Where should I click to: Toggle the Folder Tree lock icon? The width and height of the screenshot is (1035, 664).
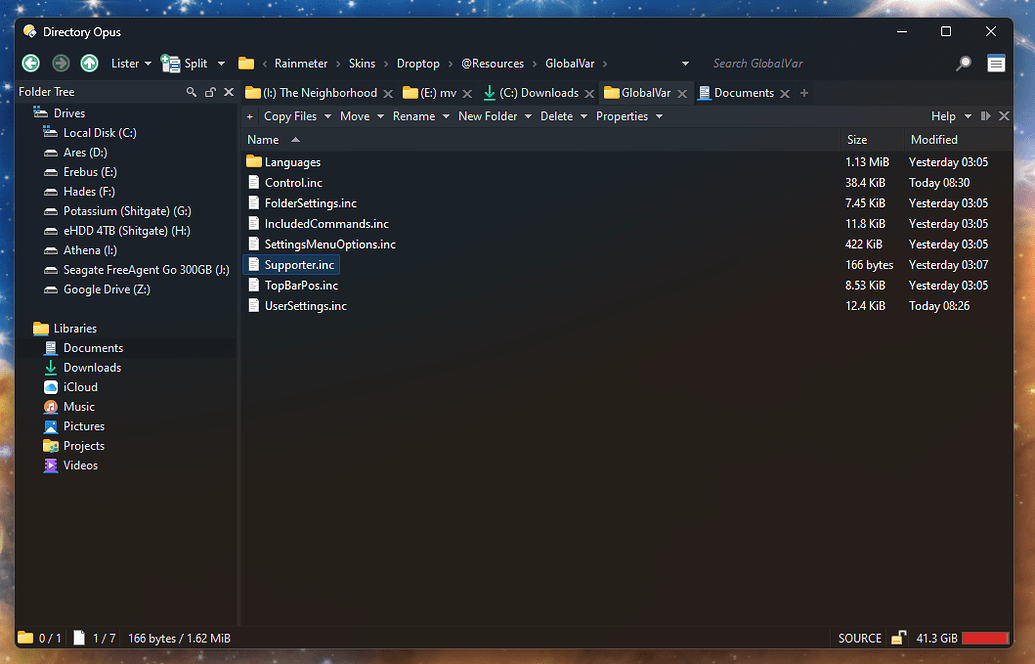coord(211,92)
